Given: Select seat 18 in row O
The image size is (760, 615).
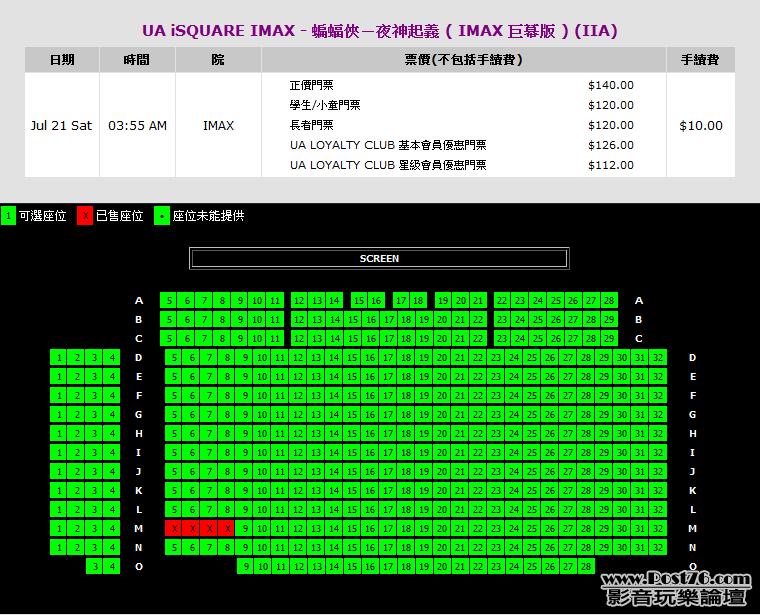Looking at the screenshot, I should (406, 566).
